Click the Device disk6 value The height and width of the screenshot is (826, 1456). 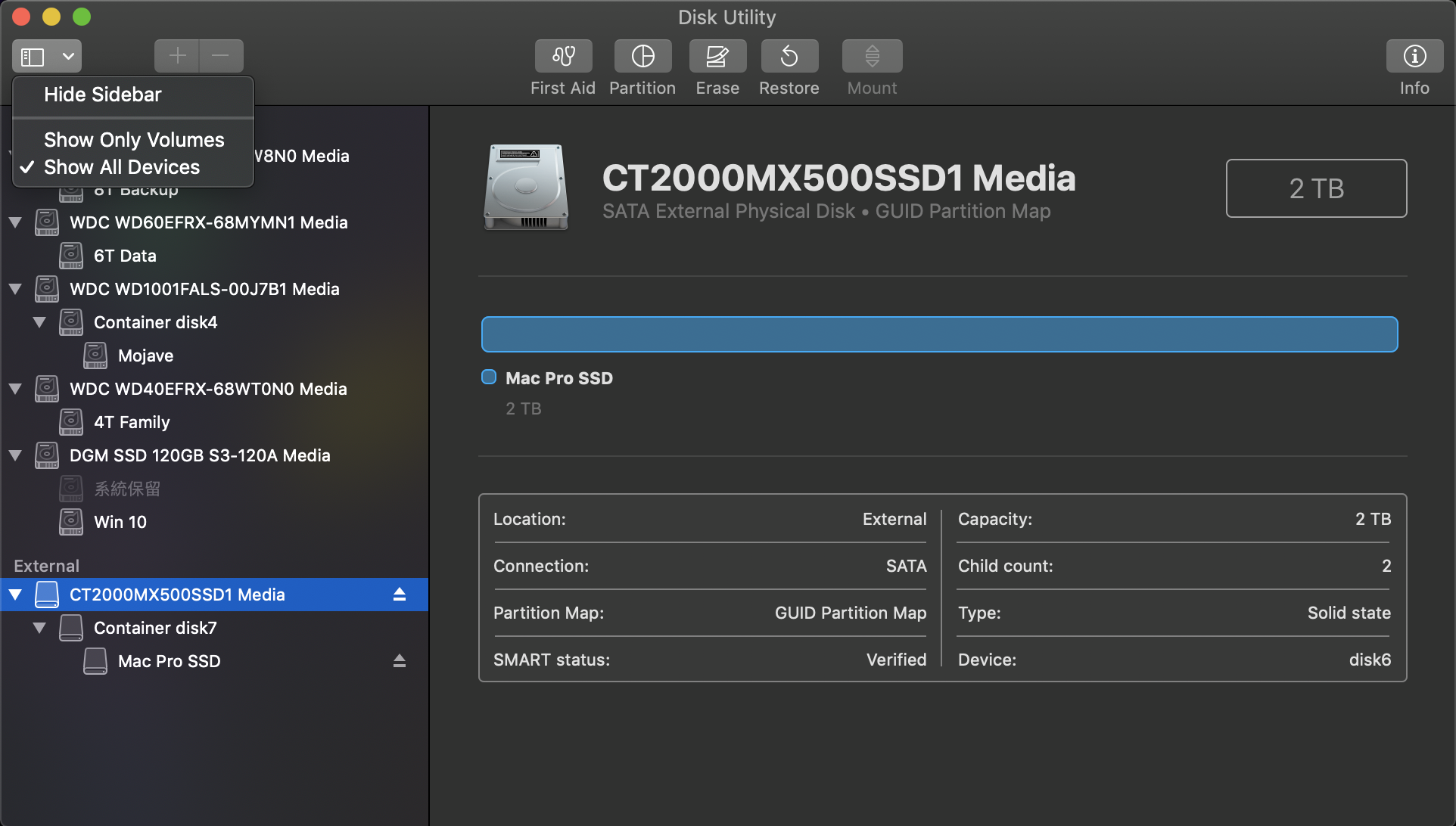(1370, 660)
